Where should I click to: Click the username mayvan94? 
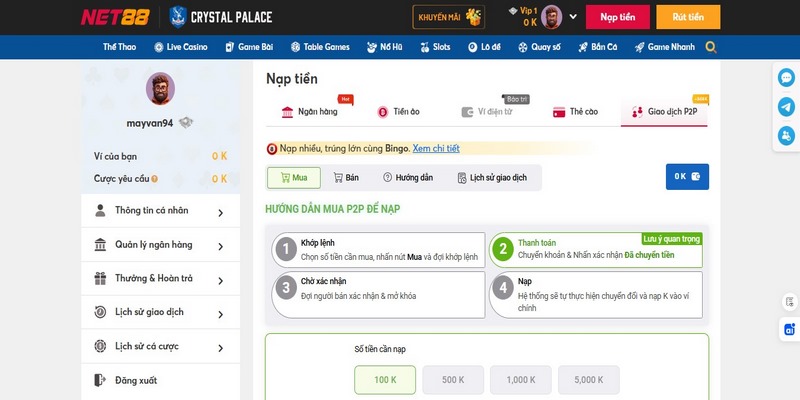click(150, 123)
